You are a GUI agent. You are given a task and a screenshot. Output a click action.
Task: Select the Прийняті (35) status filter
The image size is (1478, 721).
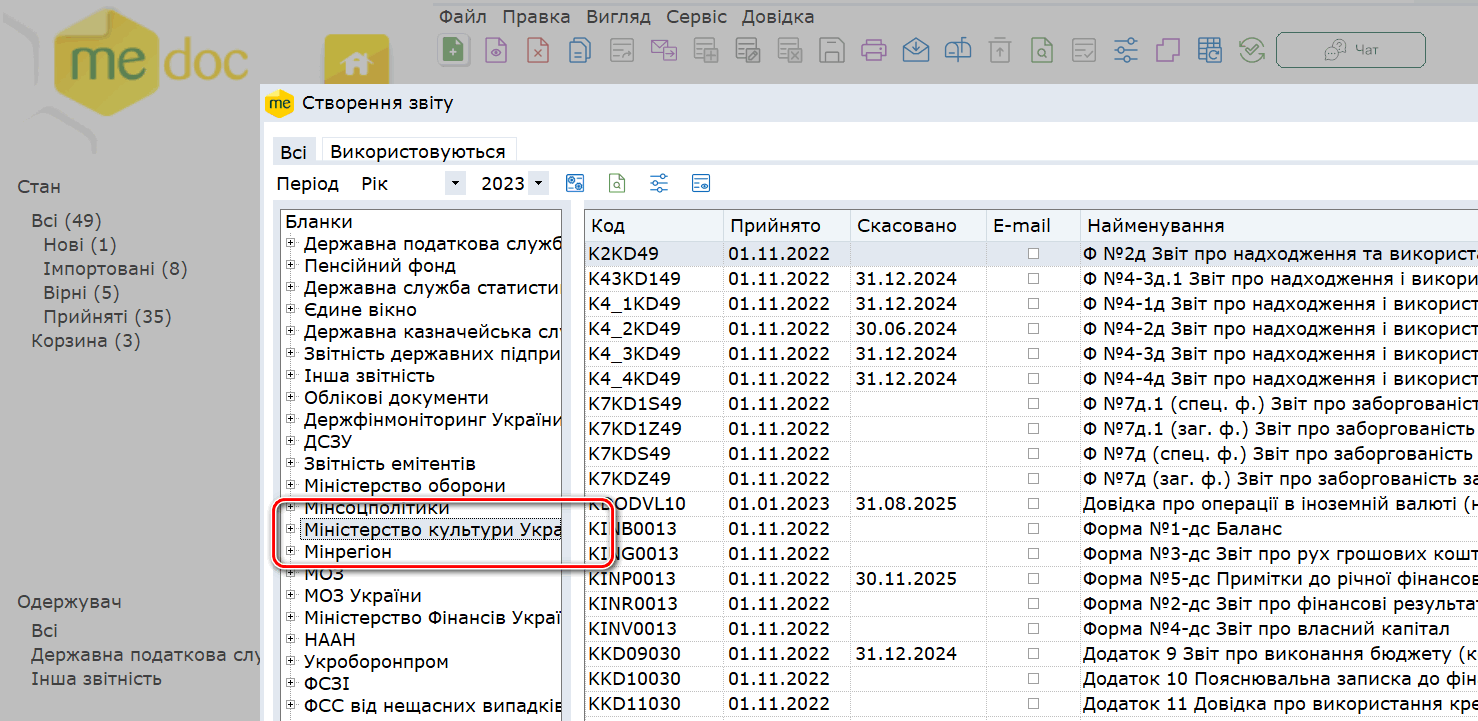(x=107, y=317)
